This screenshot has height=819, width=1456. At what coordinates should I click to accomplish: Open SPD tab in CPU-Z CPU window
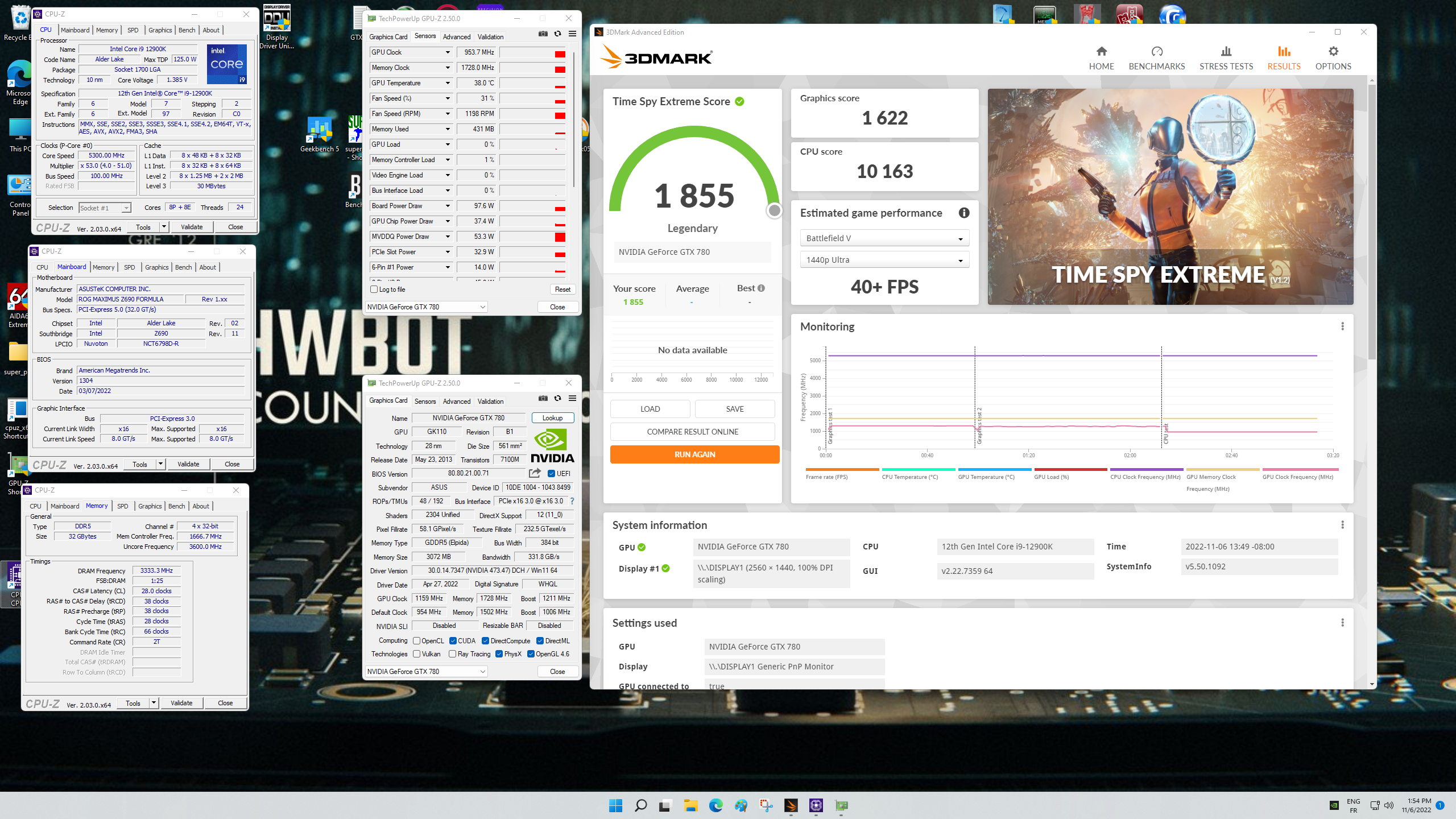point(133,30)
